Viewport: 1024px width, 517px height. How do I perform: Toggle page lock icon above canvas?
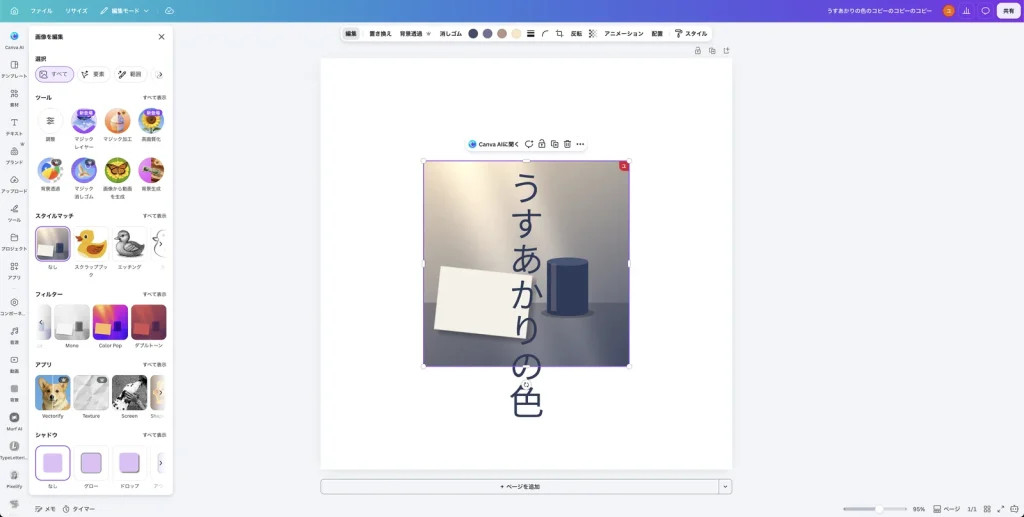pyautogui.click(x=697, y=51)
